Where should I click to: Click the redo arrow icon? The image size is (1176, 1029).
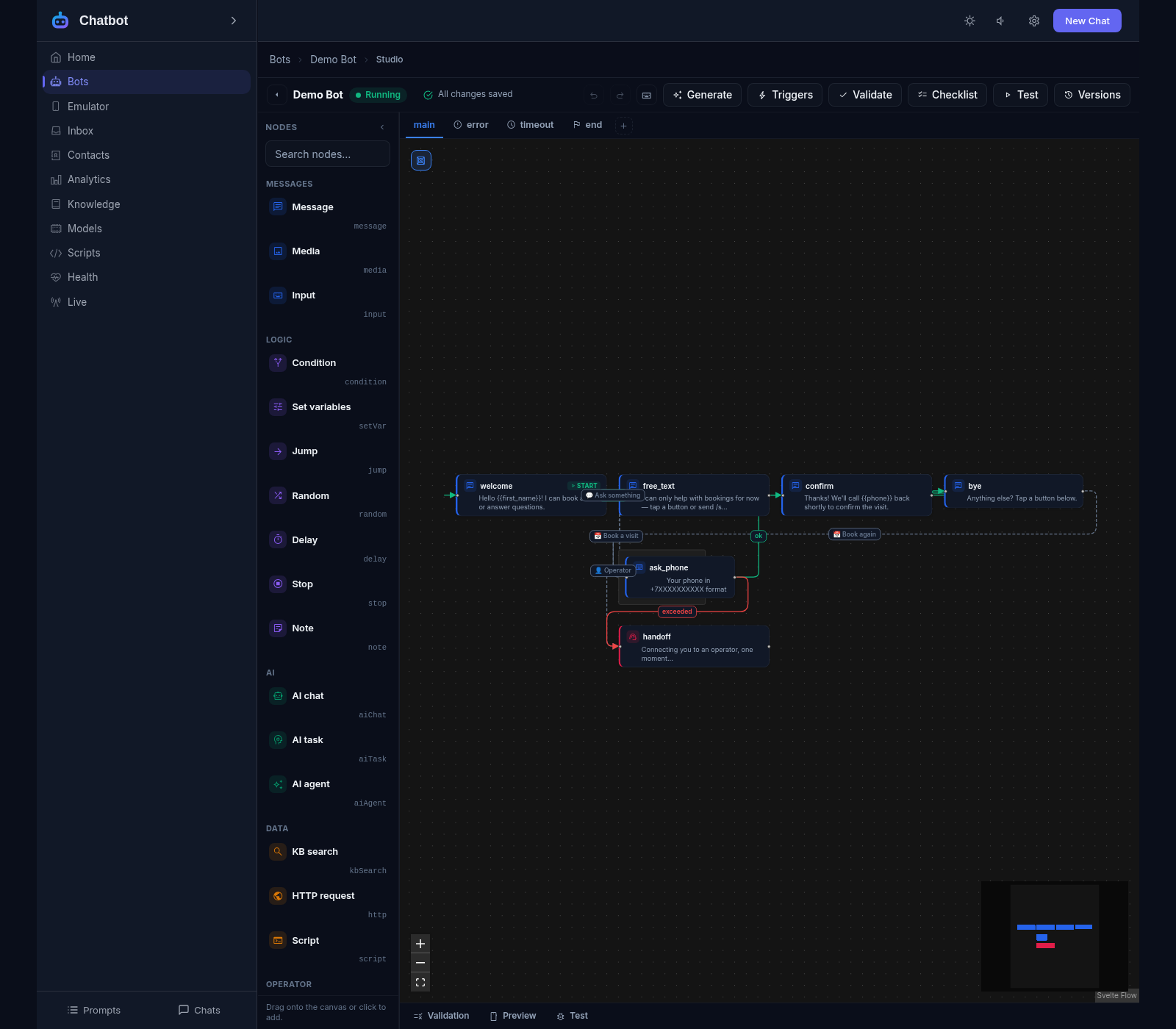tap(620, 95)
